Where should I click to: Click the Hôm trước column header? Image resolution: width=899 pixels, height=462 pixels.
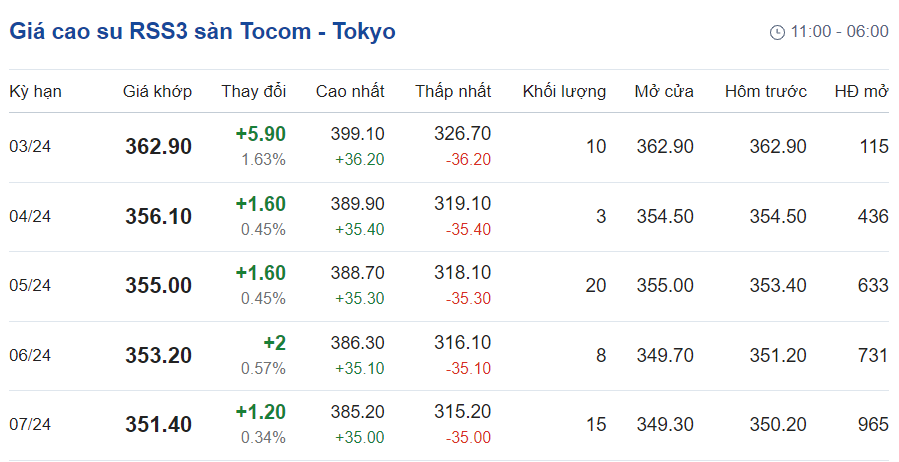pos(766,92)
